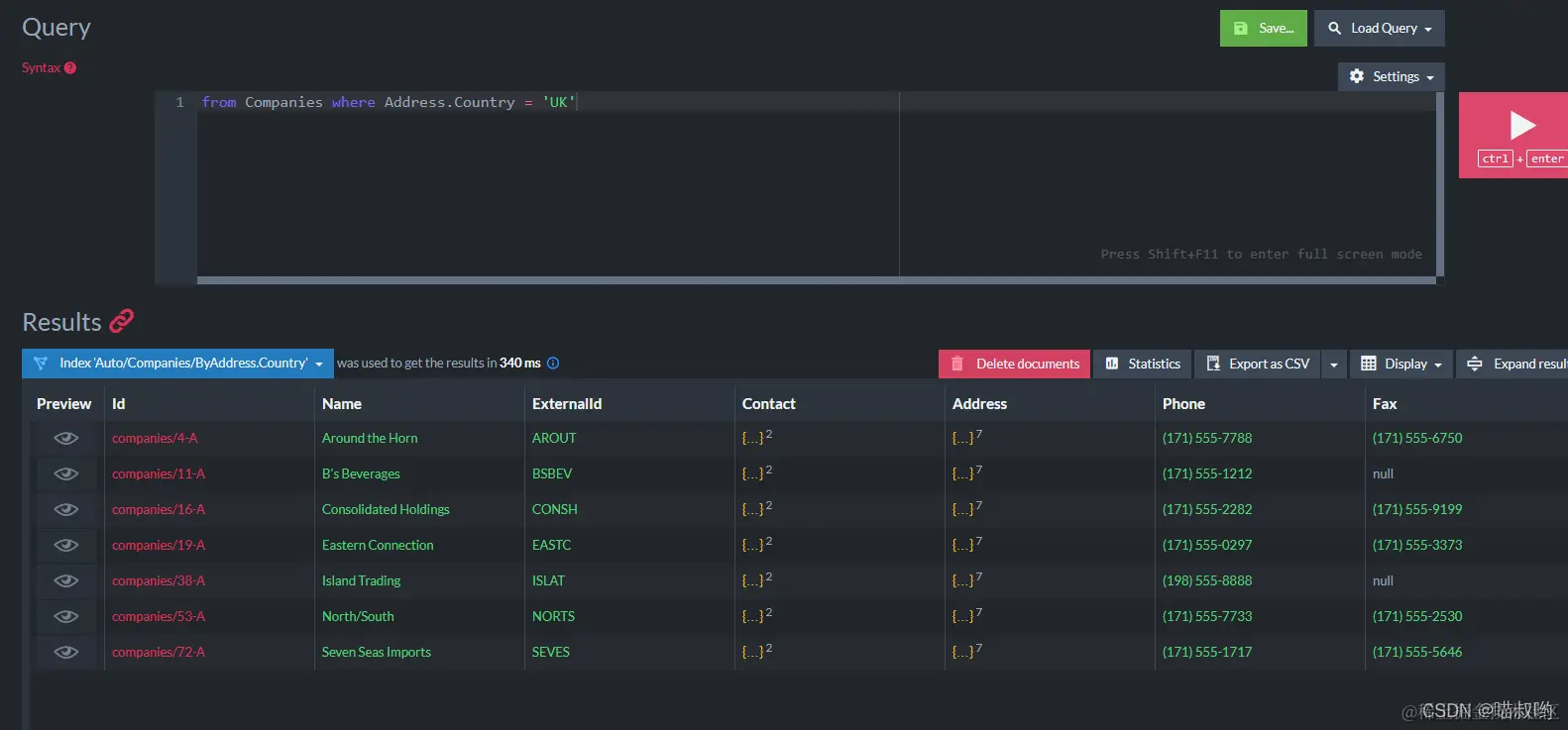1568x730 pixels.
Task: Click phone '(198) 555-8888' cell
Action: click(1207, 580)
